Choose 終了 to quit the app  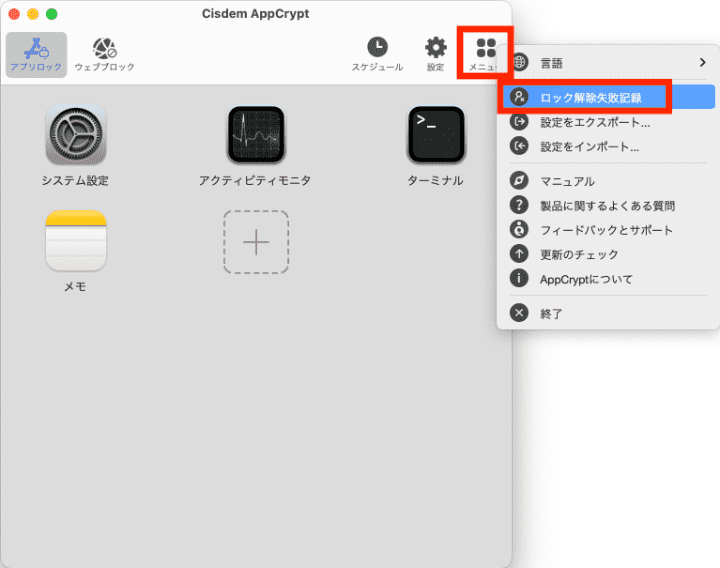tap(608, 313)
